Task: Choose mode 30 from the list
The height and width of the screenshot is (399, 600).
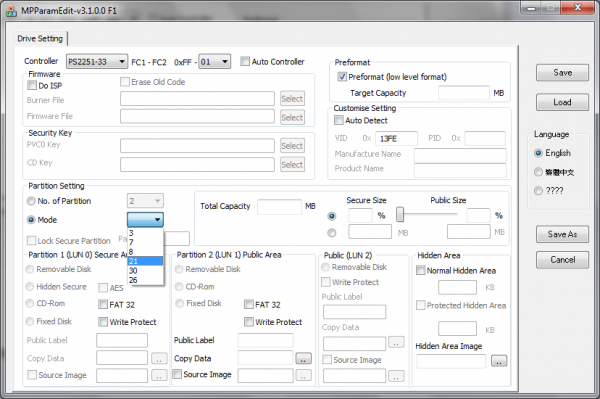Action: click(145, 270)
